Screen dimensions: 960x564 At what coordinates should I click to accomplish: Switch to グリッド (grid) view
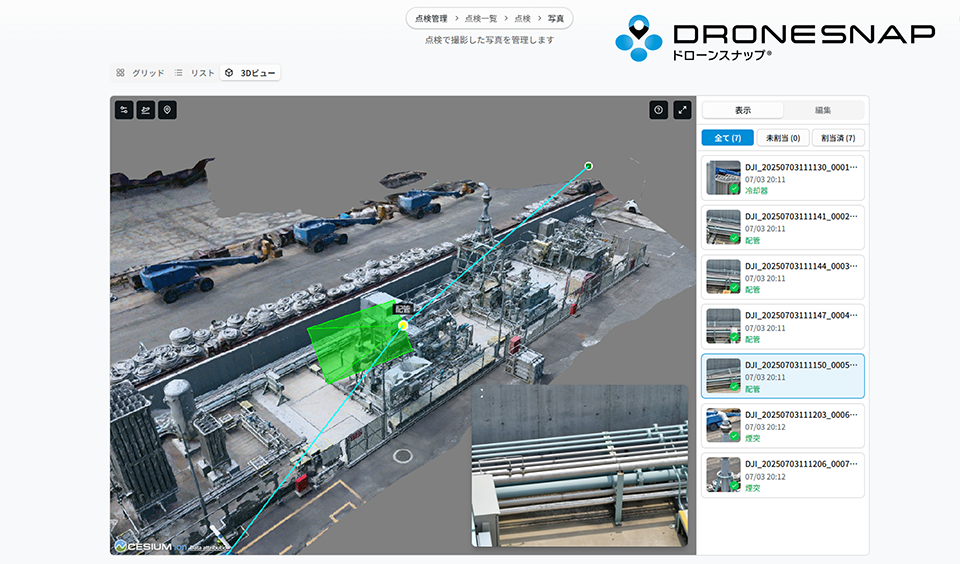[140, 73]
